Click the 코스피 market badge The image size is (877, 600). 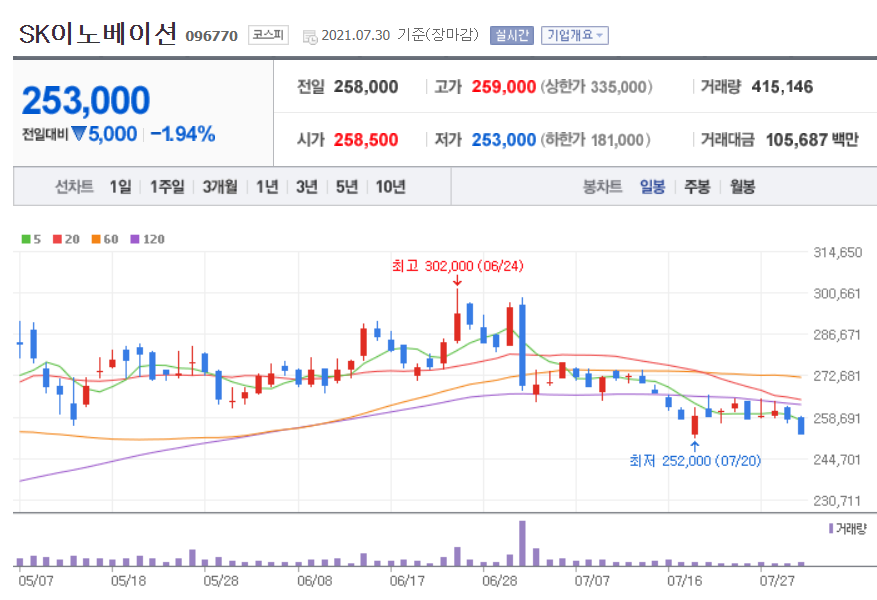268,35
